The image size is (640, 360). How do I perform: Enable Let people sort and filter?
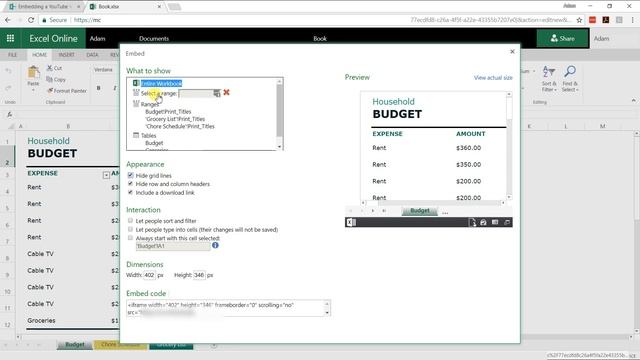(130, 220)
